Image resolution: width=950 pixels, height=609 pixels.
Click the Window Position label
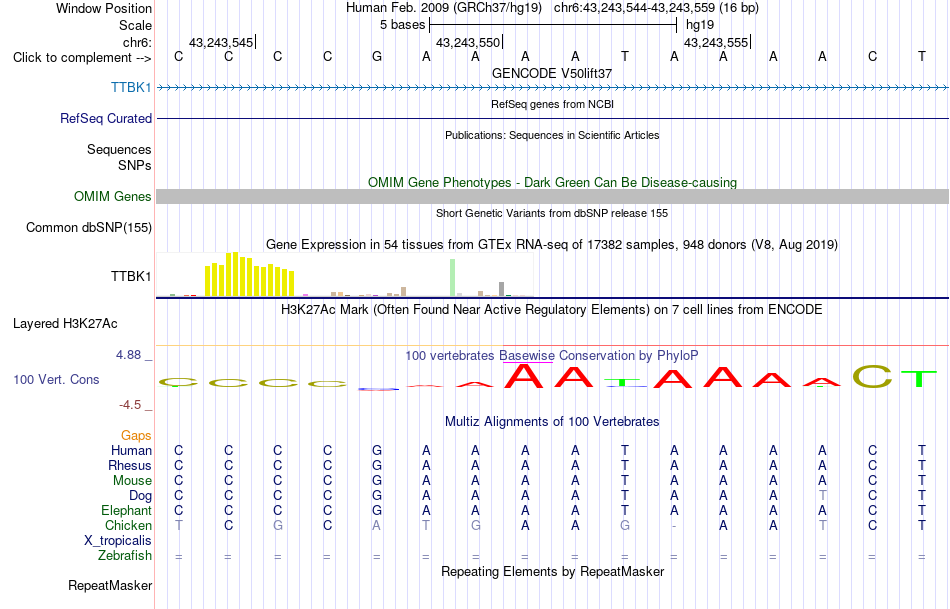point(104,8)
